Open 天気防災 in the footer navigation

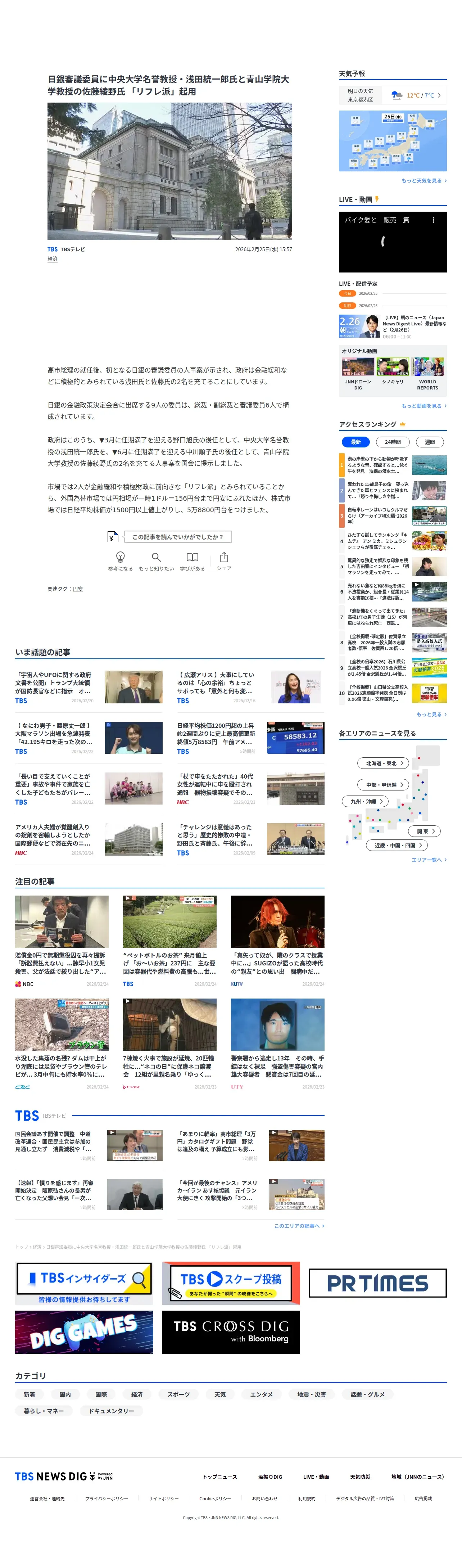[360, 1477]
